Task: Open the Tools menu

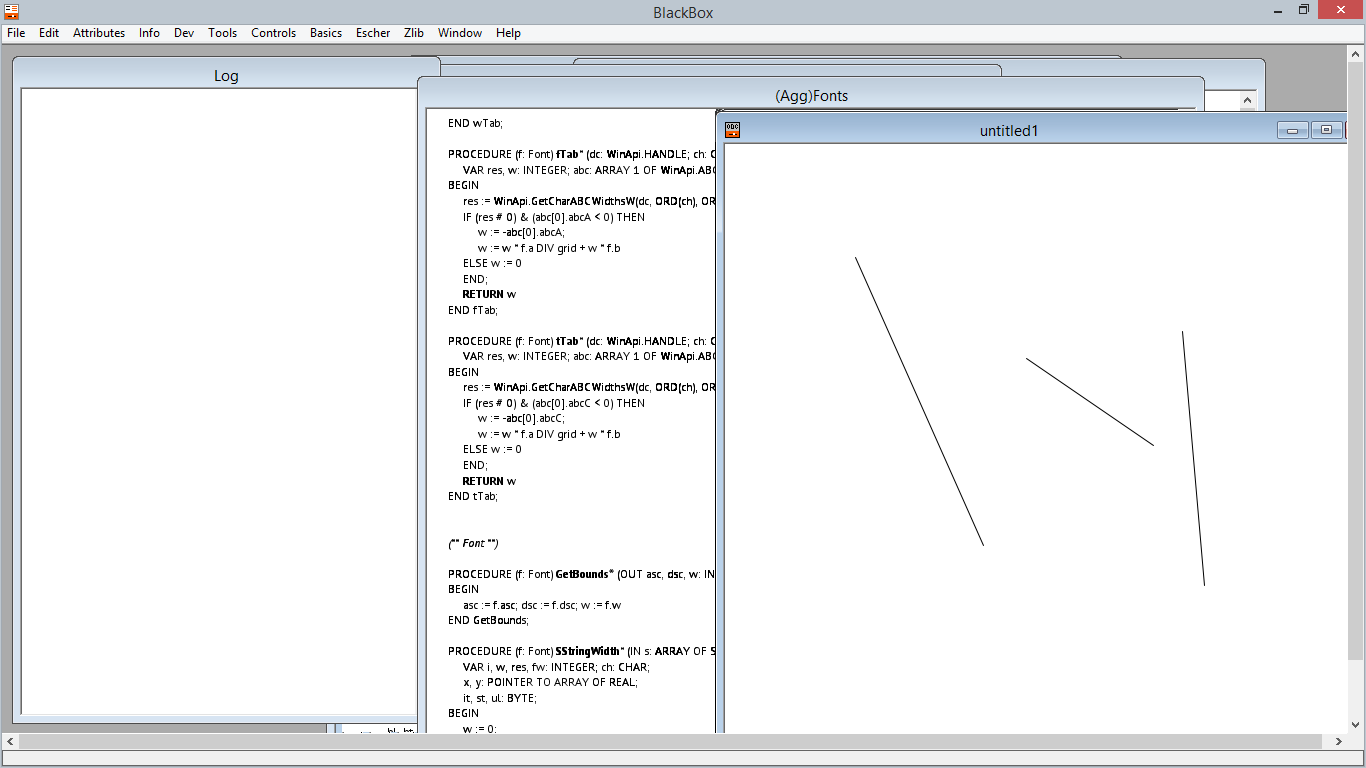Action: [x=222, y=33]
